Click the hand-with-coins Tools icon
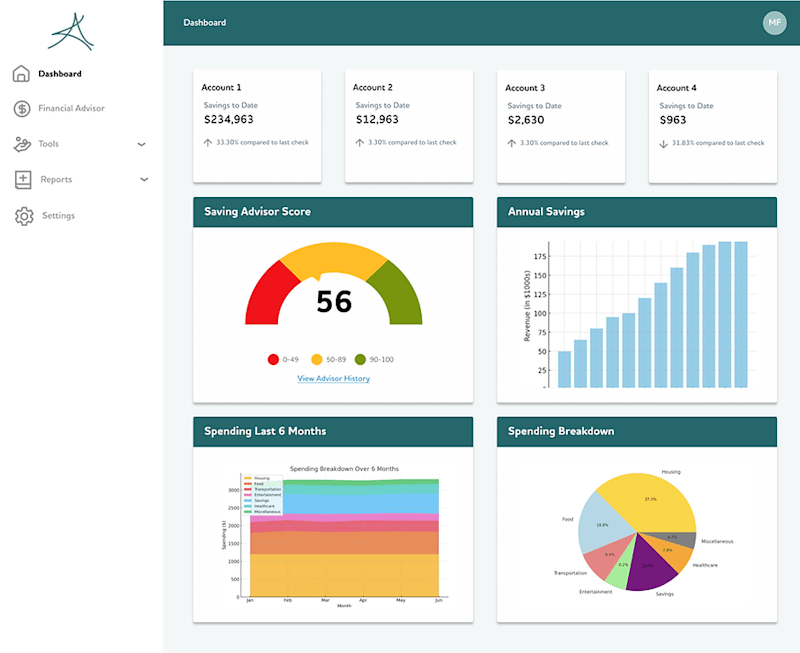 22,144
